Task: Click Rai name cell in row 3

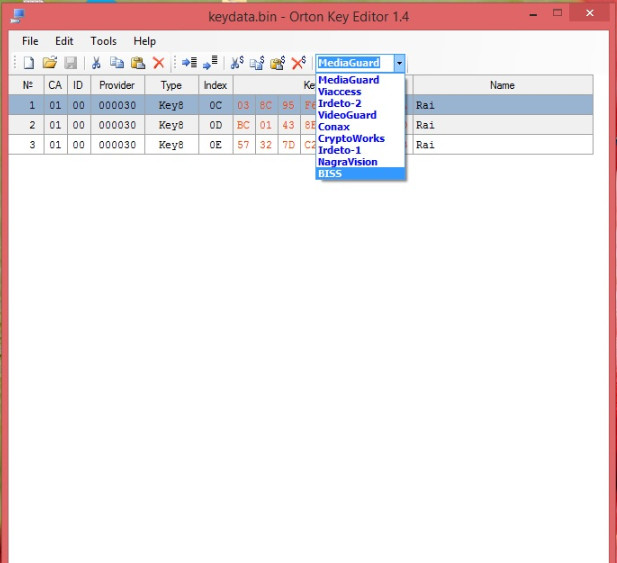Action: [502, 145]
